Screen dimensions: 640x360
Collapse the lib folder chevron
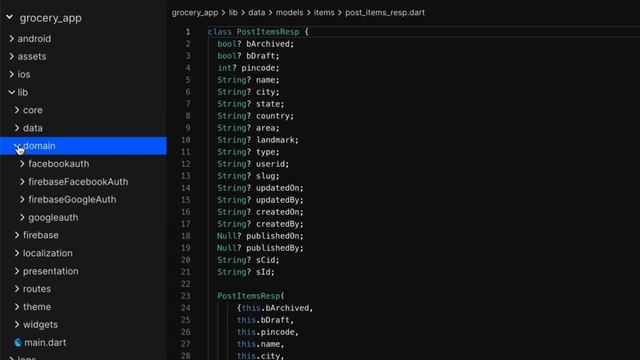[x=11, y=92]
